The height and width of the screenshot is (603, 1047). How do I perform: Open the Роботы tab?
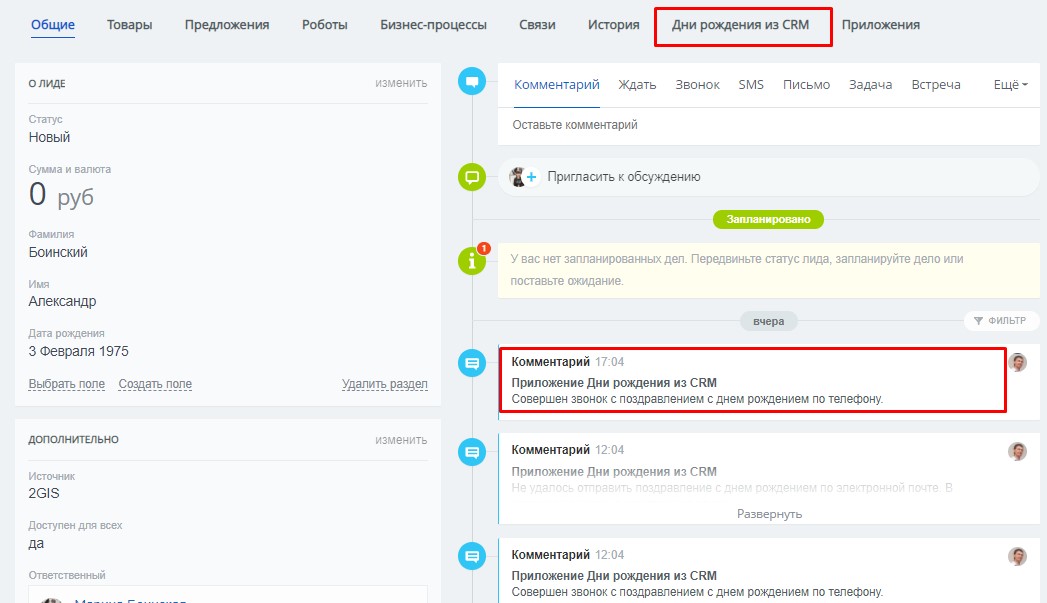pyautogui.click(x=325, y=25)
